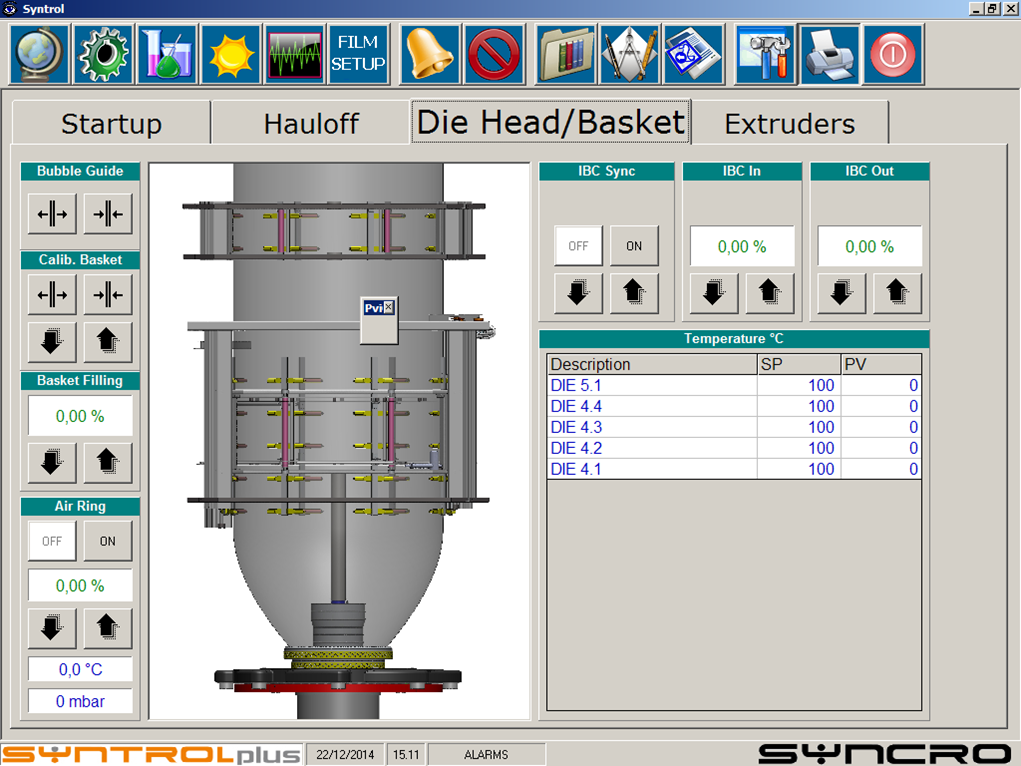Click the ALARMS status bar button
This screenshot has width=1021, height=766.
[487, 755]
